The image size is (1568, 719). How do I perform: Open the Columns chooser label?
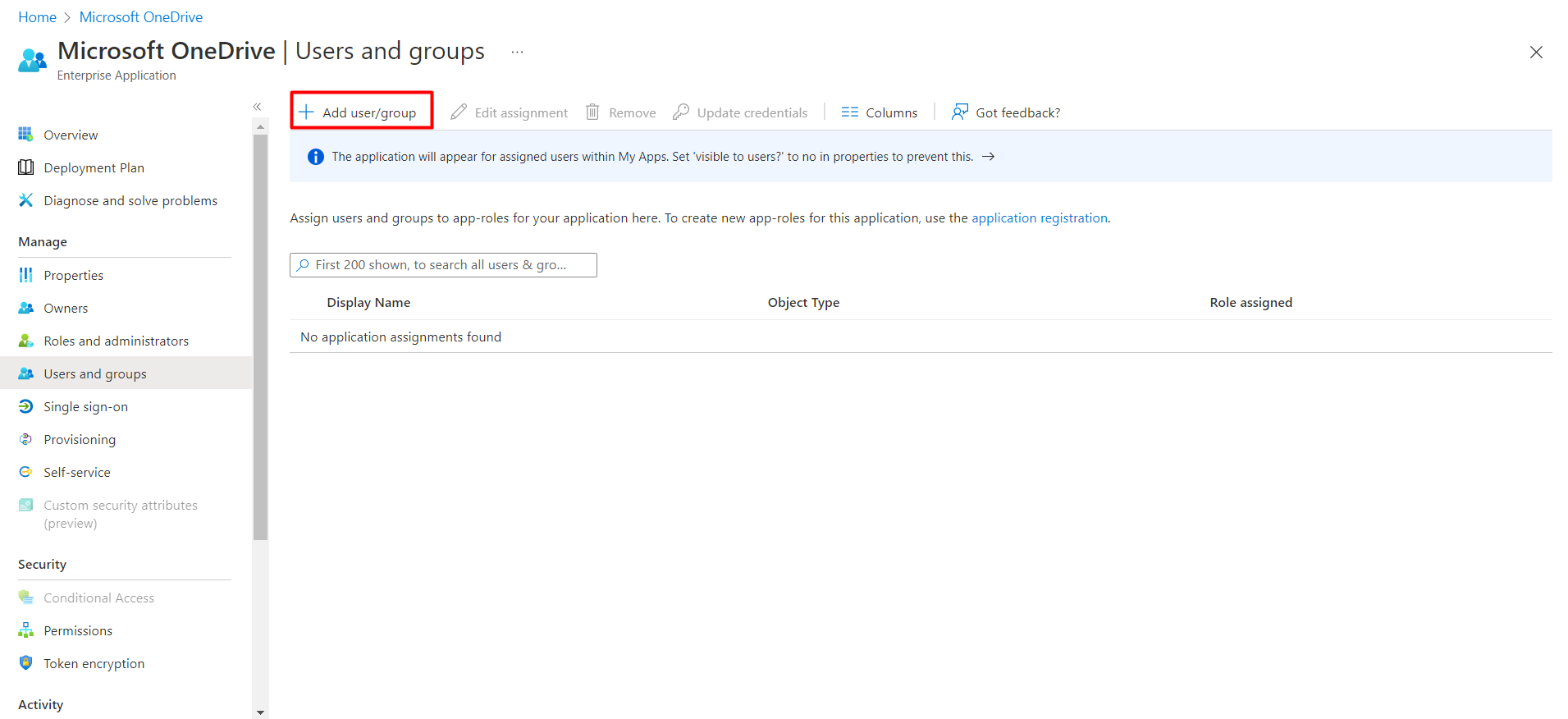coord(891,112)
